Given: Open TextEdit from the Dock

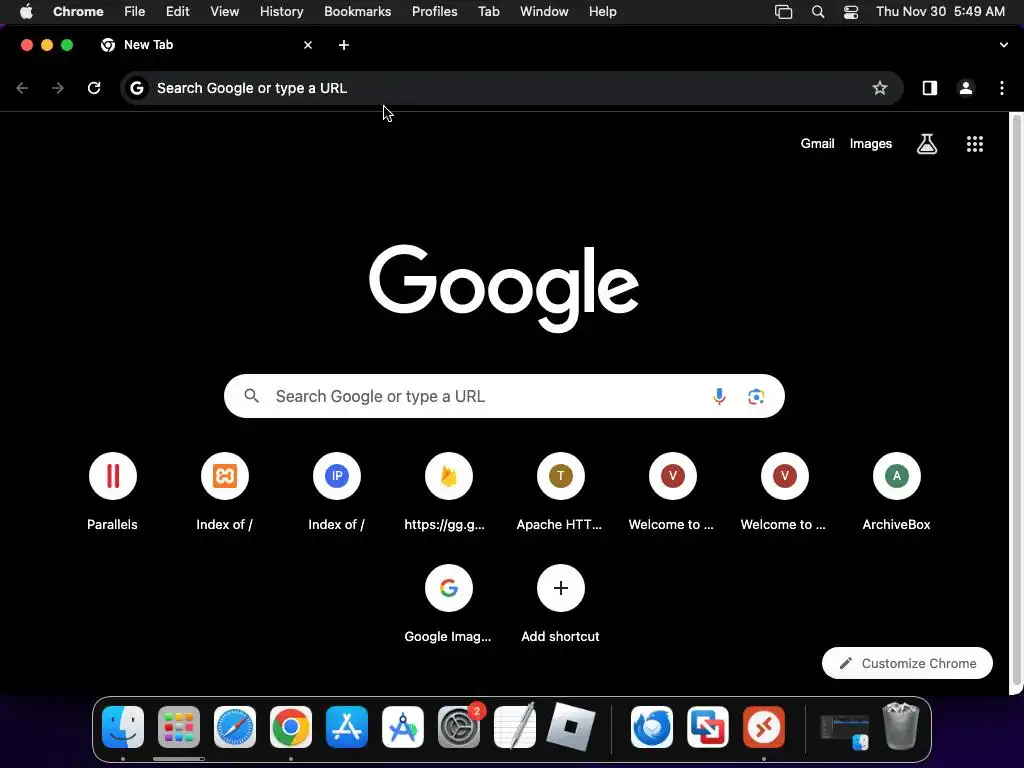Looking at the screenshot, I should [x=515, y=727].
